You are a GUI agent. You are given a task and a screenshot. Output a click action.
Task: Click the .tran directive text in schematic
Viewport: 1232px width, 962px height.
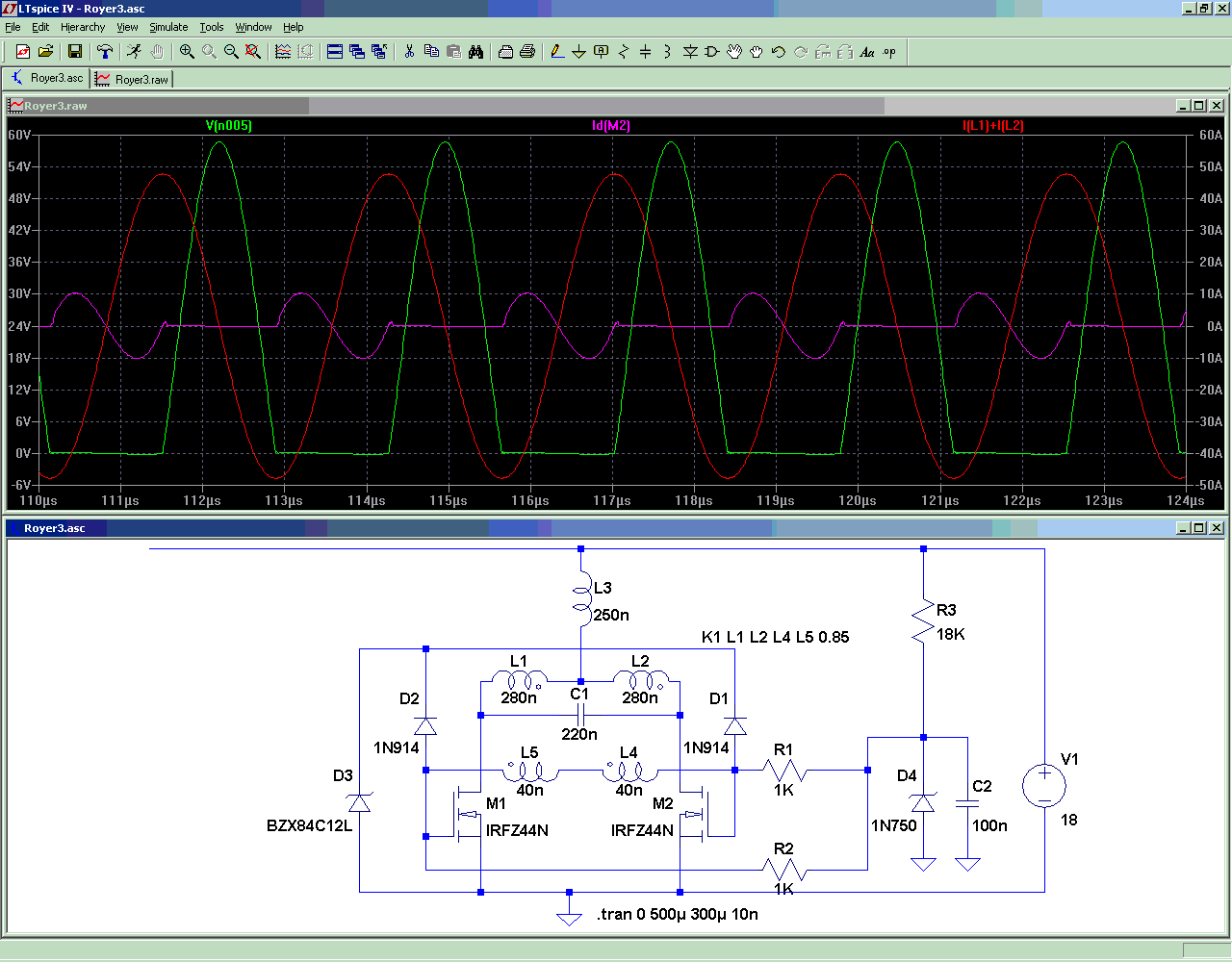677,914
